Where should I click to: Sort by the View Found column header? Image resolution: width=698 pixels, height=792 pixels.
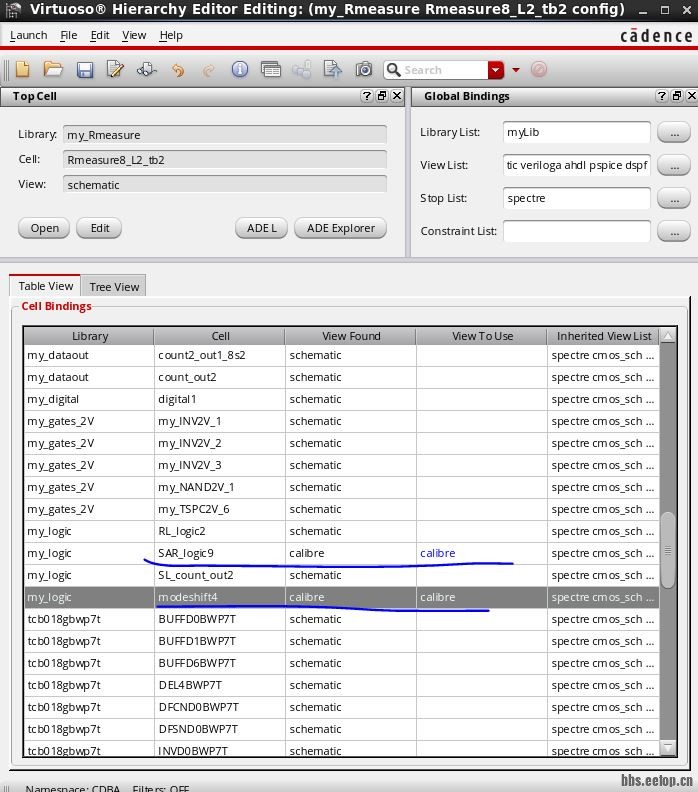(351, 336)
